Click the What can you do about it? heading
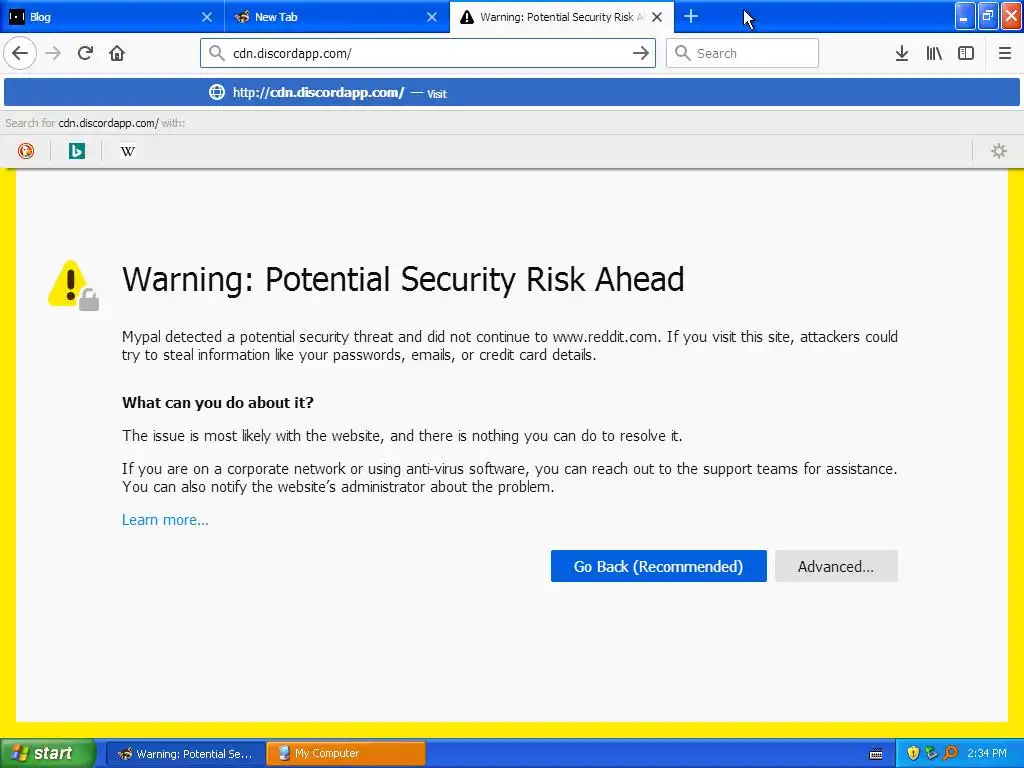The height and width of the screenshot is (768, 1024). coord(217,402)
